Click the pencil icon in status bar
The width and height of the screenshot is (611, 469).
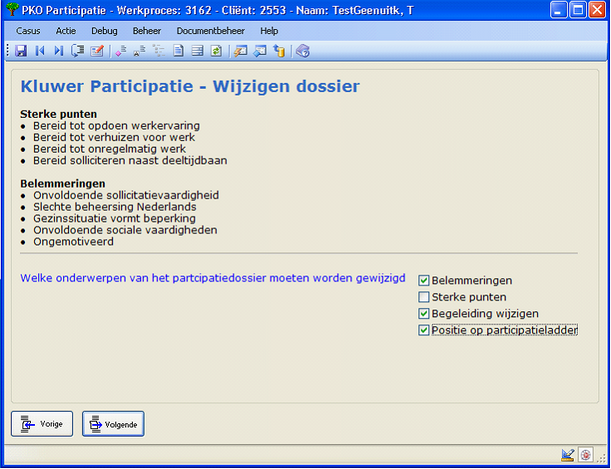(568, 455)
